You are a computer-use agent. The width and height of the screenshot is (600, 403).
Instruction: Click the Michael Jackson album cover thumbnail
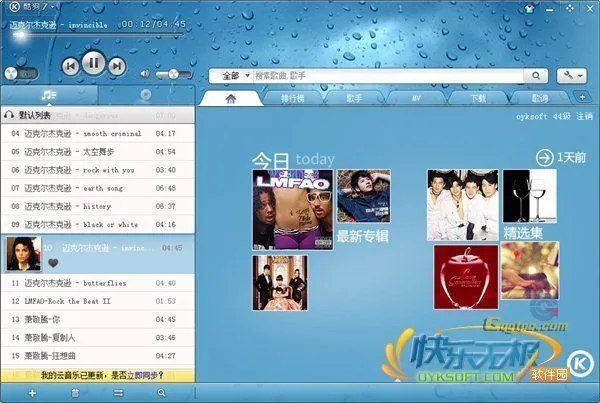(24, 254)
